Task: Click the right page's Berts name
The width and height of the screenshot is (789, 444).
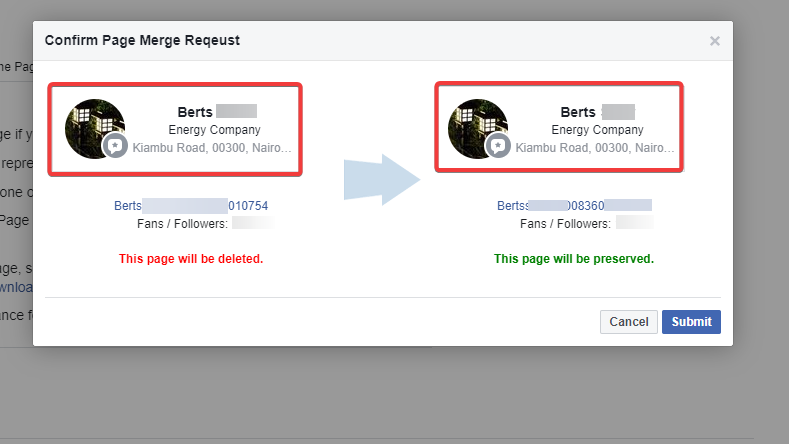Action: pyautogui.click(x=578, y=112)
